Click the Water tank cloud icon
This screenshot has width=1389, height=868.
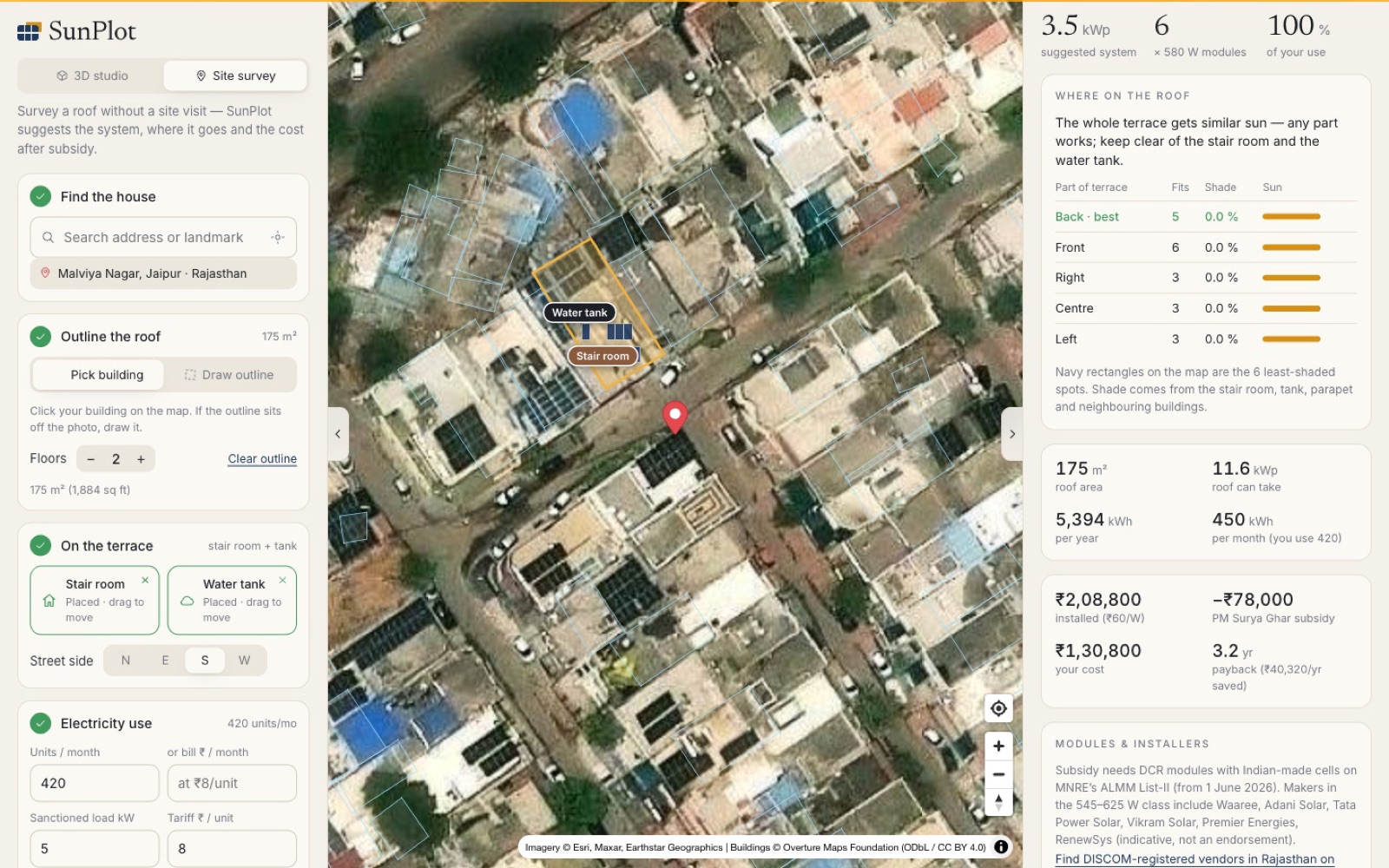(x=187, y=601)
